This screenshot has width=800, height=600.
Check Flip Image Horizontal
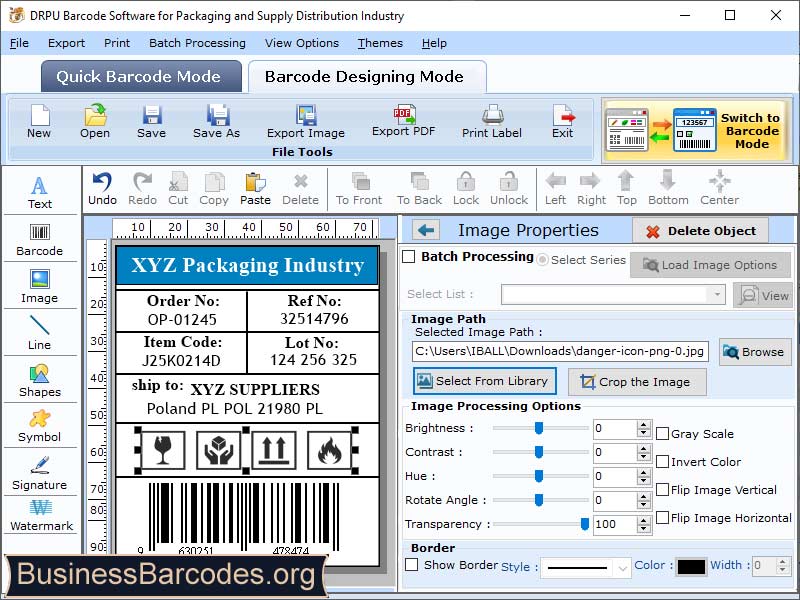tap(662, 518)
